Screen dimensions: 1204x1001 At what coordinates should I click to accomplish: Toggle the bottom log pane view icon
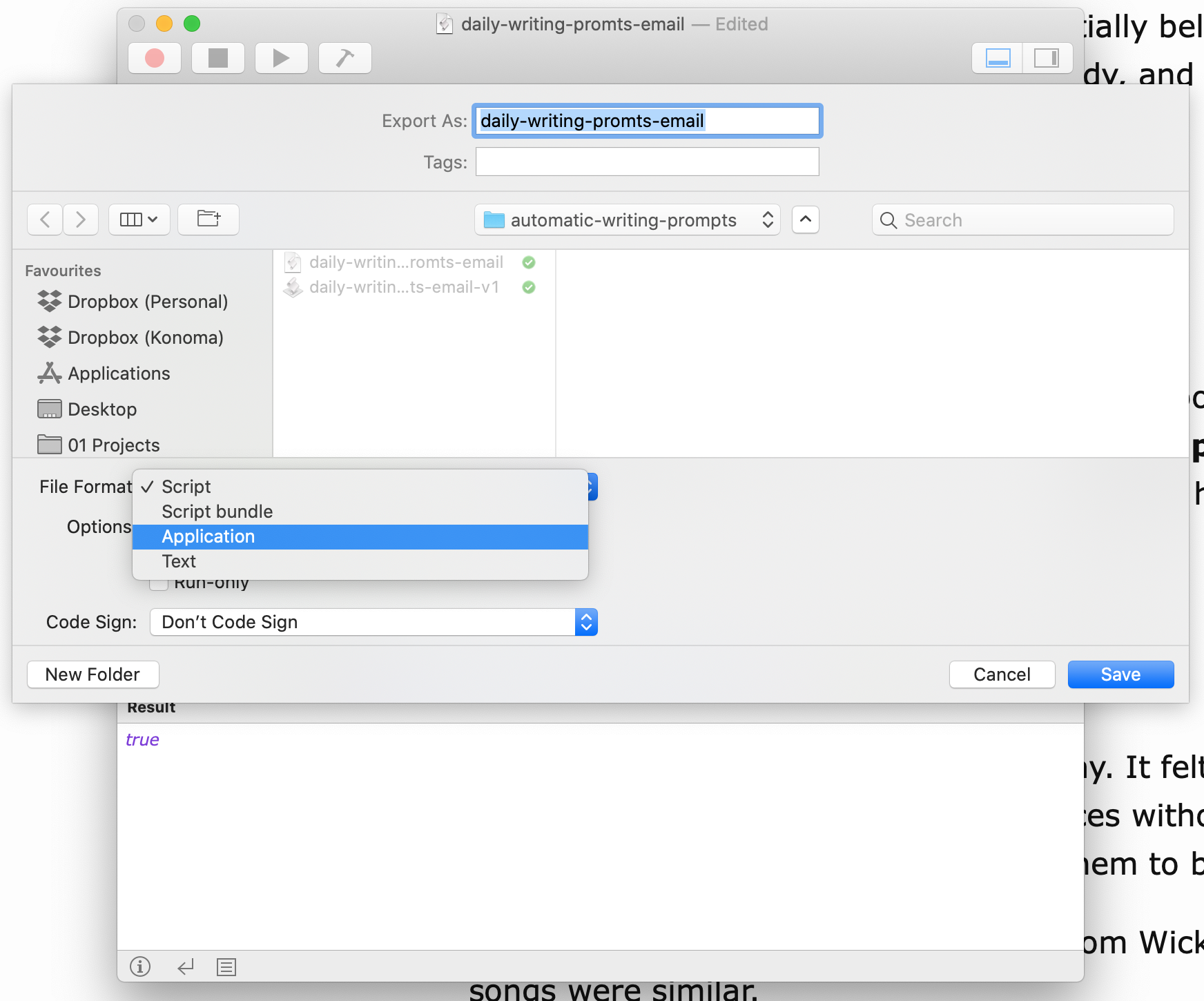click(998, 58)
